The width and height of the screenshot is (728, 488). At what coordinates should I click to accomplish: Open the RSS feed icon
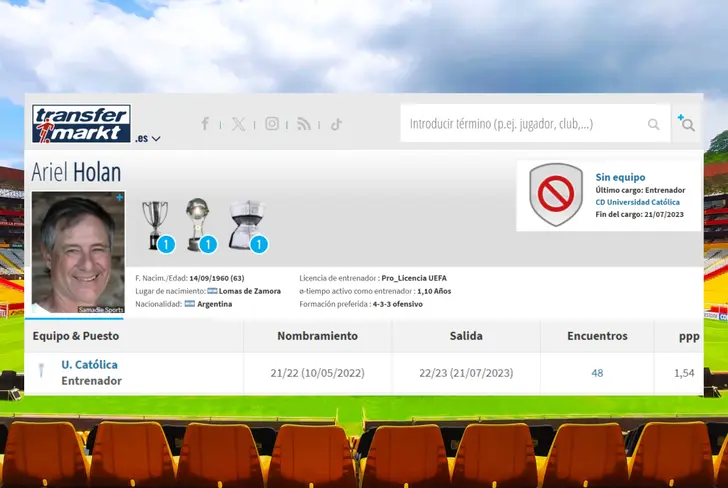304,124
